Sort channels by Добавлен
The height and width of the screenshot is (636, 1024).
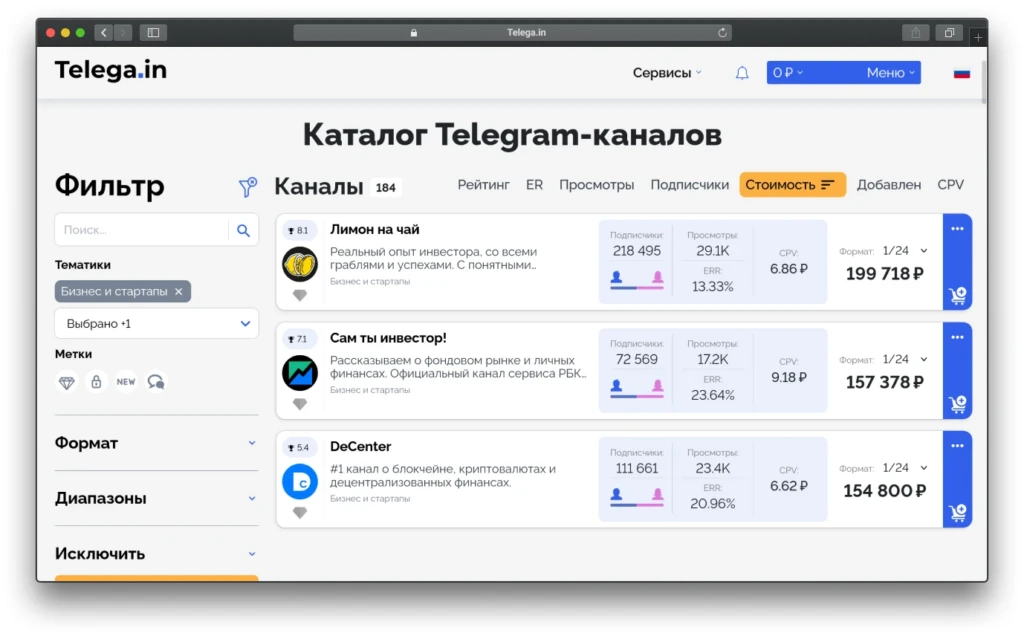point(889,185)
